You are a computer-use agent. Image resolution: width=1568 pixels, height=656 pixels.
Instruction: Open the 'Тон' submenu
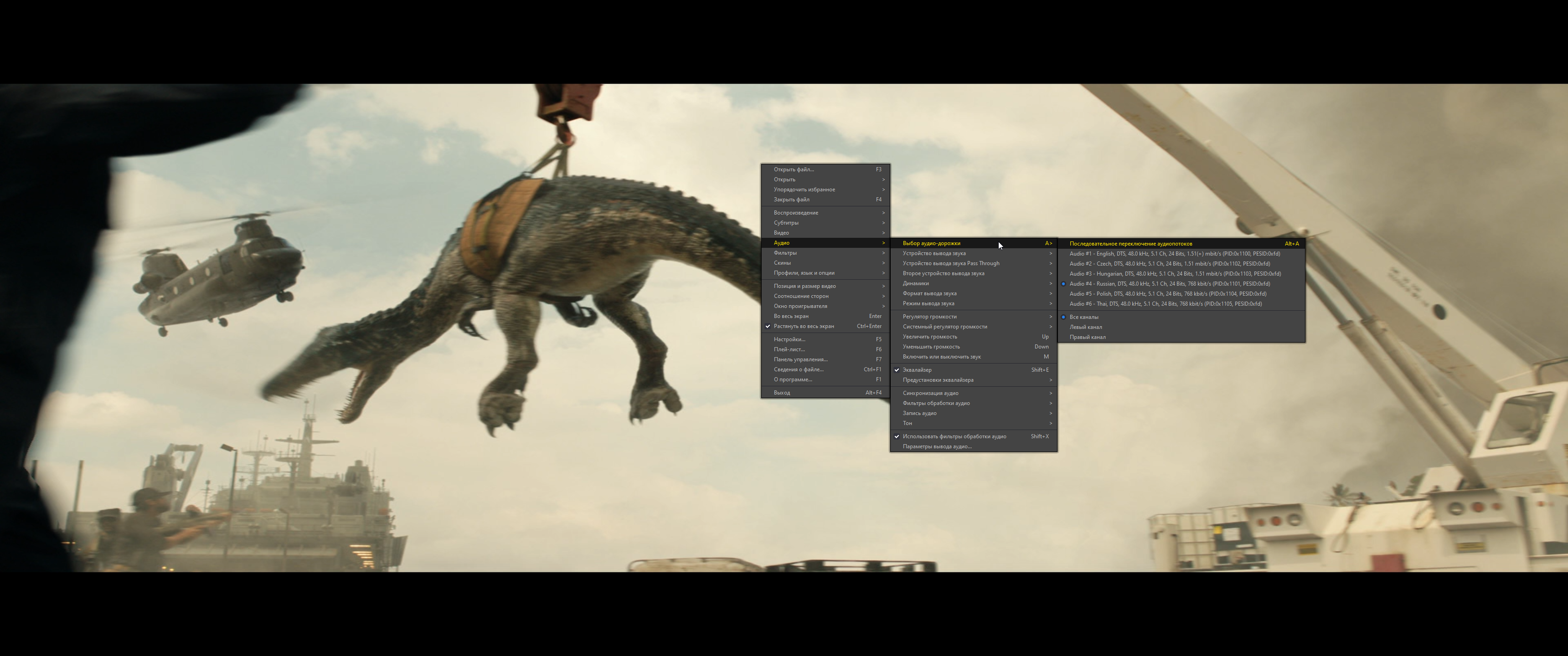click(x=973, y=423)
